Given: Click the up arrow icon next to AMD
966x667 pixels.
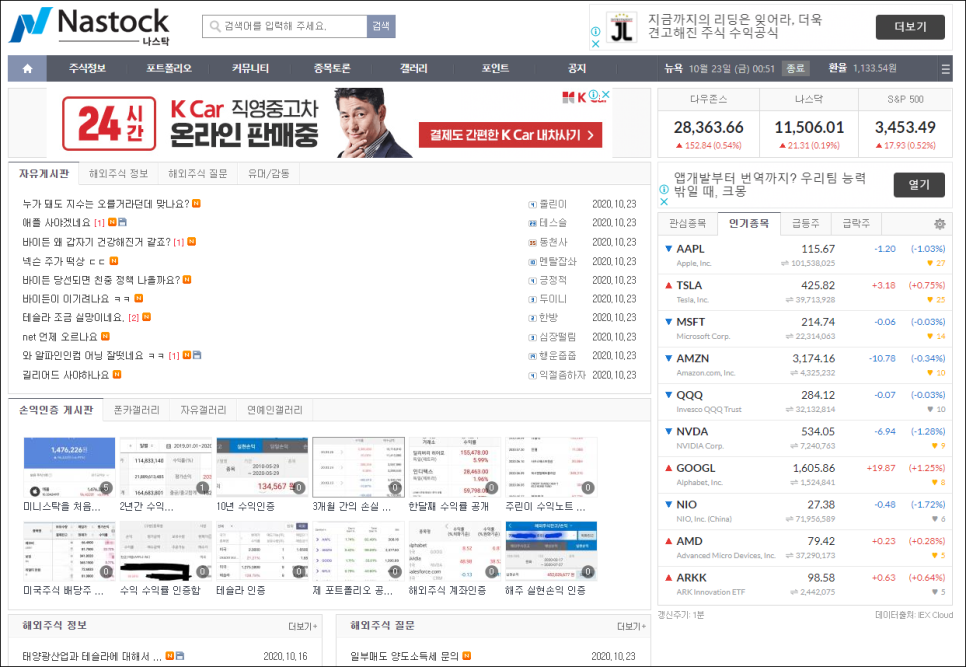Looking at the screenshot, I should click(x=668, y=541).
